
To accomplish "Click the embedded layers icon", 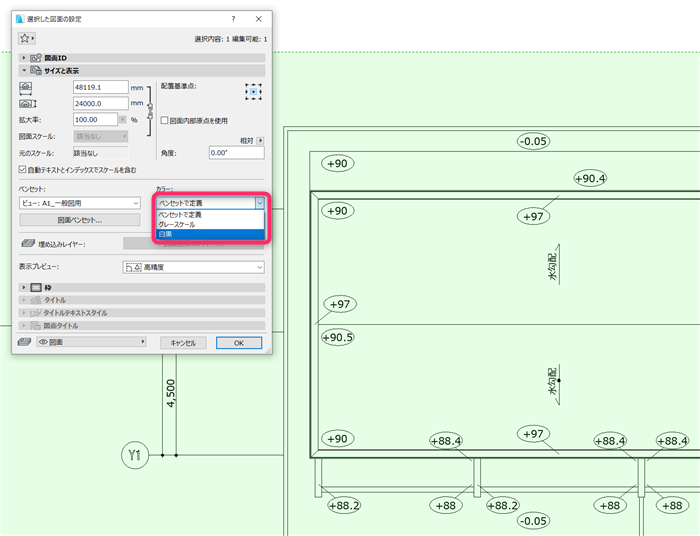I will tap(28, 244).
